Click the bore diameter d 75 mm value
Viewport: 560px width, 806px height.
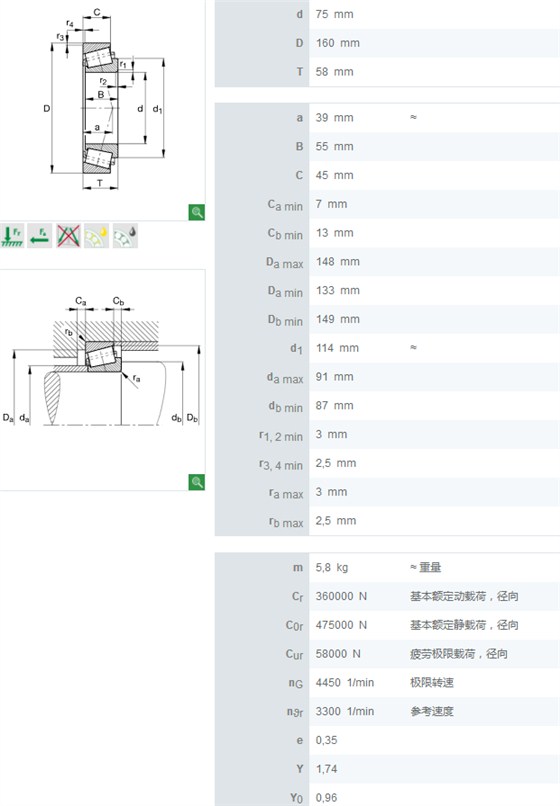coord(334,14)
